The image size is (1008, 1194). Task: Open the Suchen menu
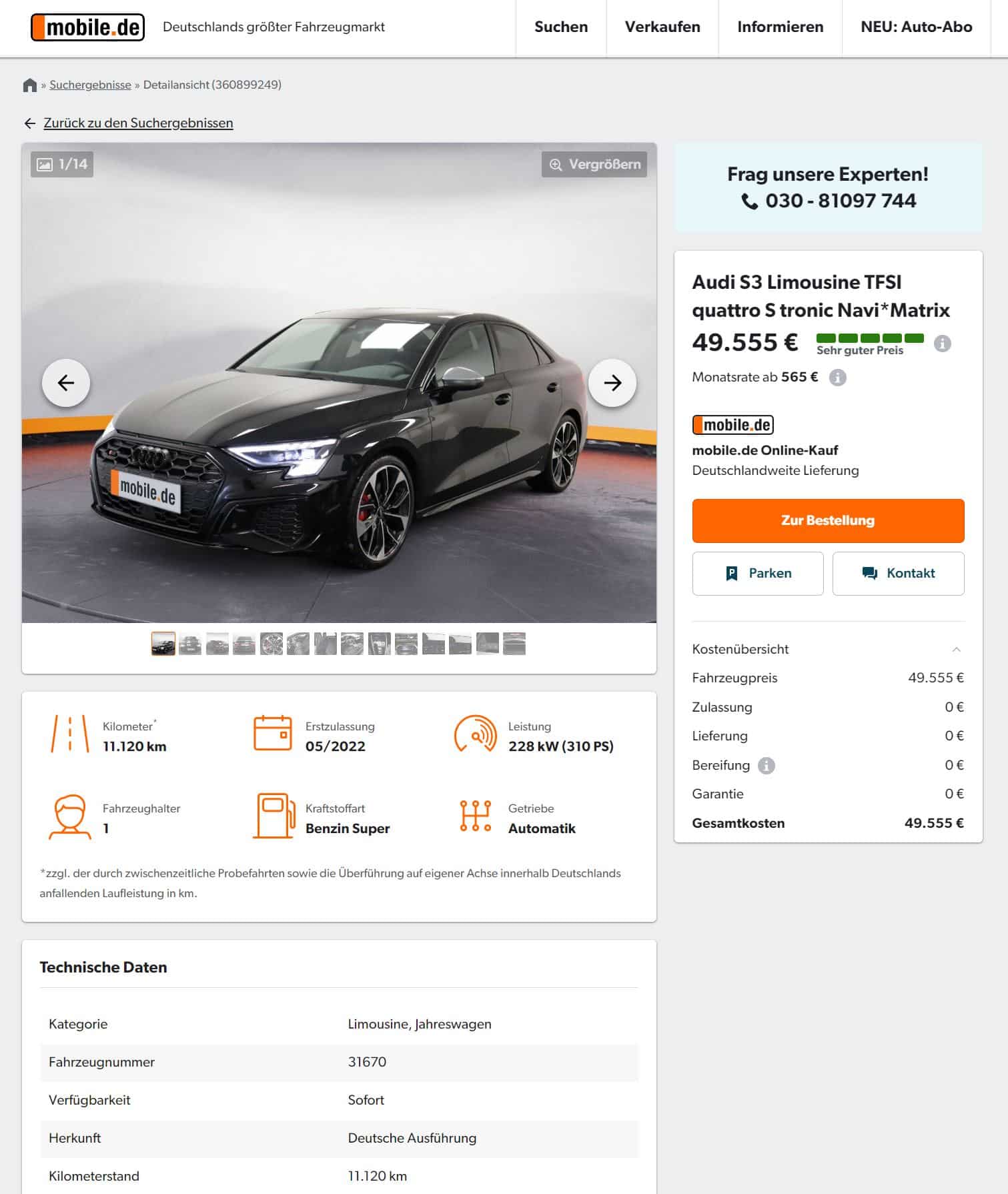point(561,27)
